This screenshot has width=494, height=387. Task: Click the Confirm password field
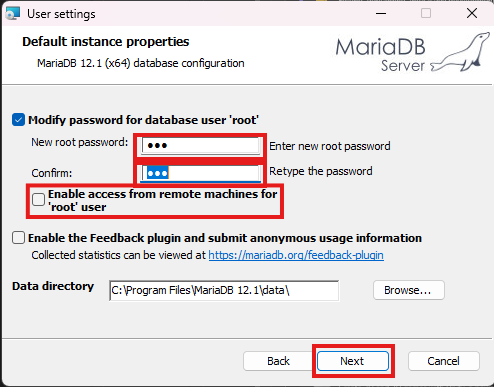200,173
